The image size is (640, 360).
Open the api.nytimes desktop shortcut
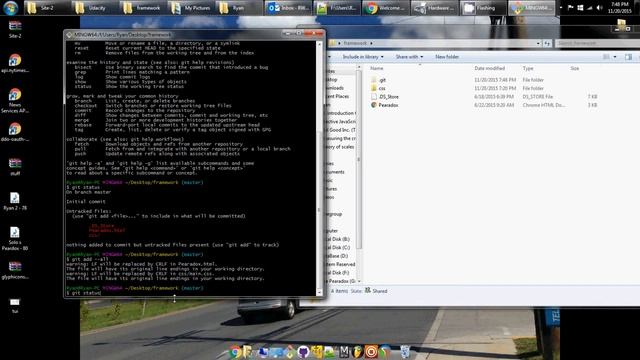click(15, 63)
